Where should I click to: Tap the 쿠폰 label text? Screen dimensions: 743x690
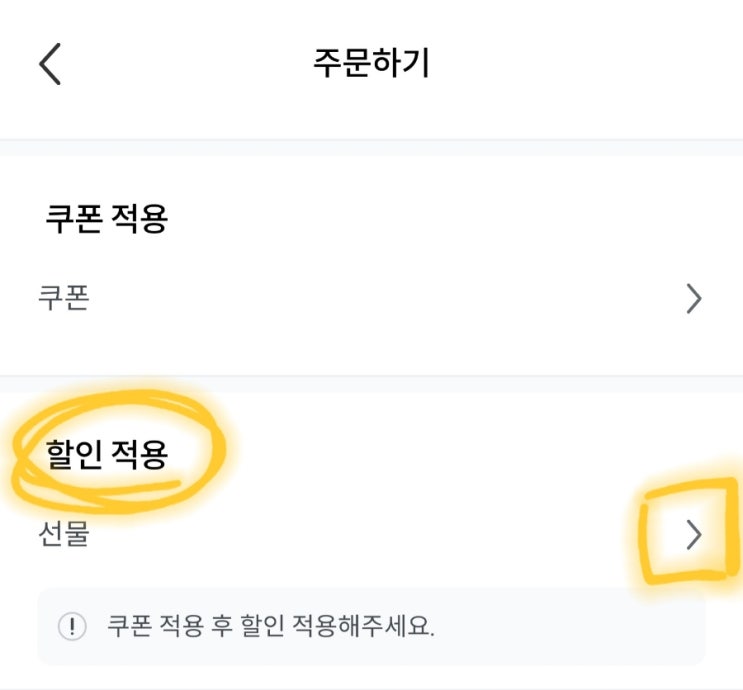(x=63, y=299)
